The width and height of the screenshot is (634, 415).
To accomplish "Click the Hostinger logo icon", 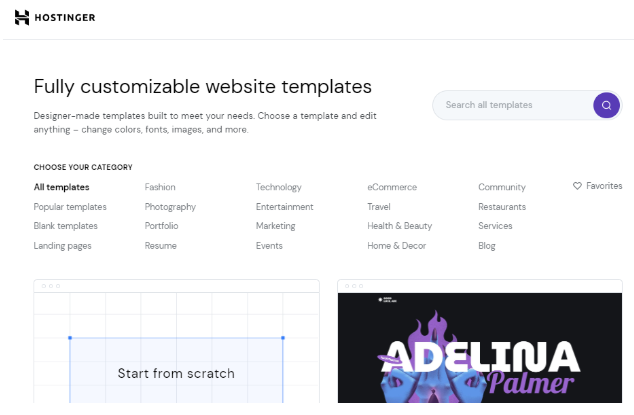I will (22, 18).
